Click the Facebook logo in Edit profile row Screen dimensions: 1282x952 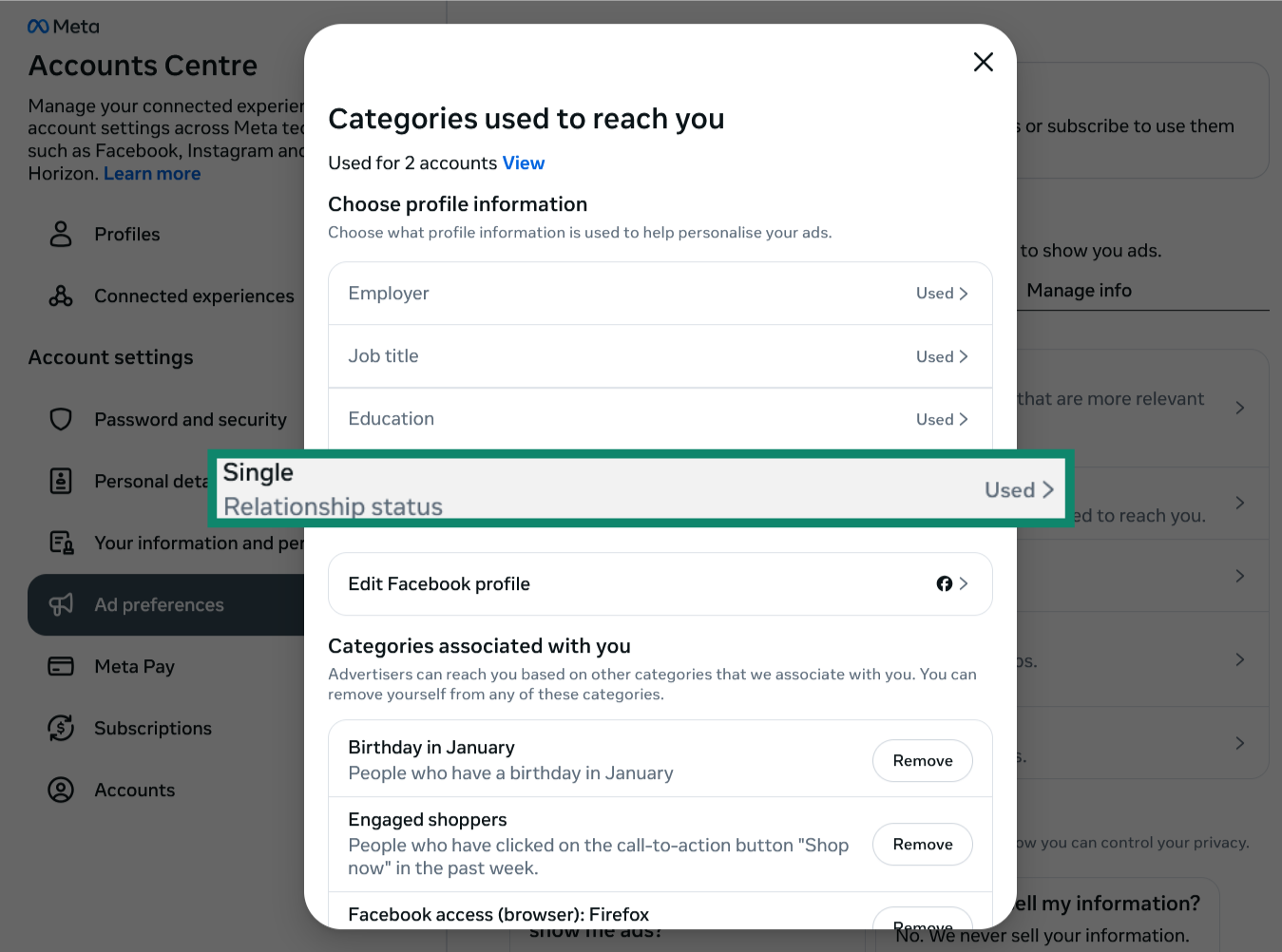[x=944, y=583]
